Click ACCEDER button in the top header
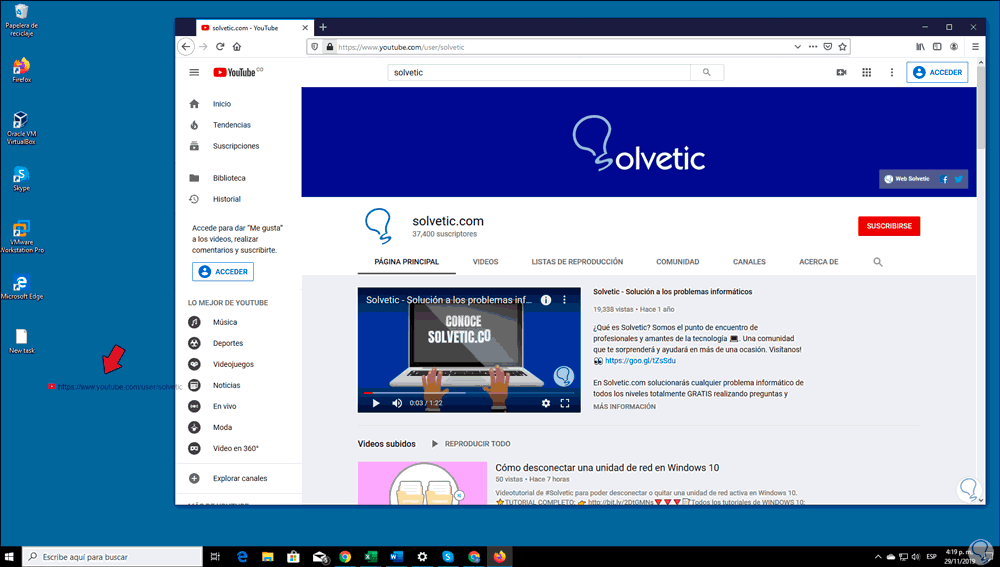This screenshot has width=1000, height=567. click(x=937, y=73)
